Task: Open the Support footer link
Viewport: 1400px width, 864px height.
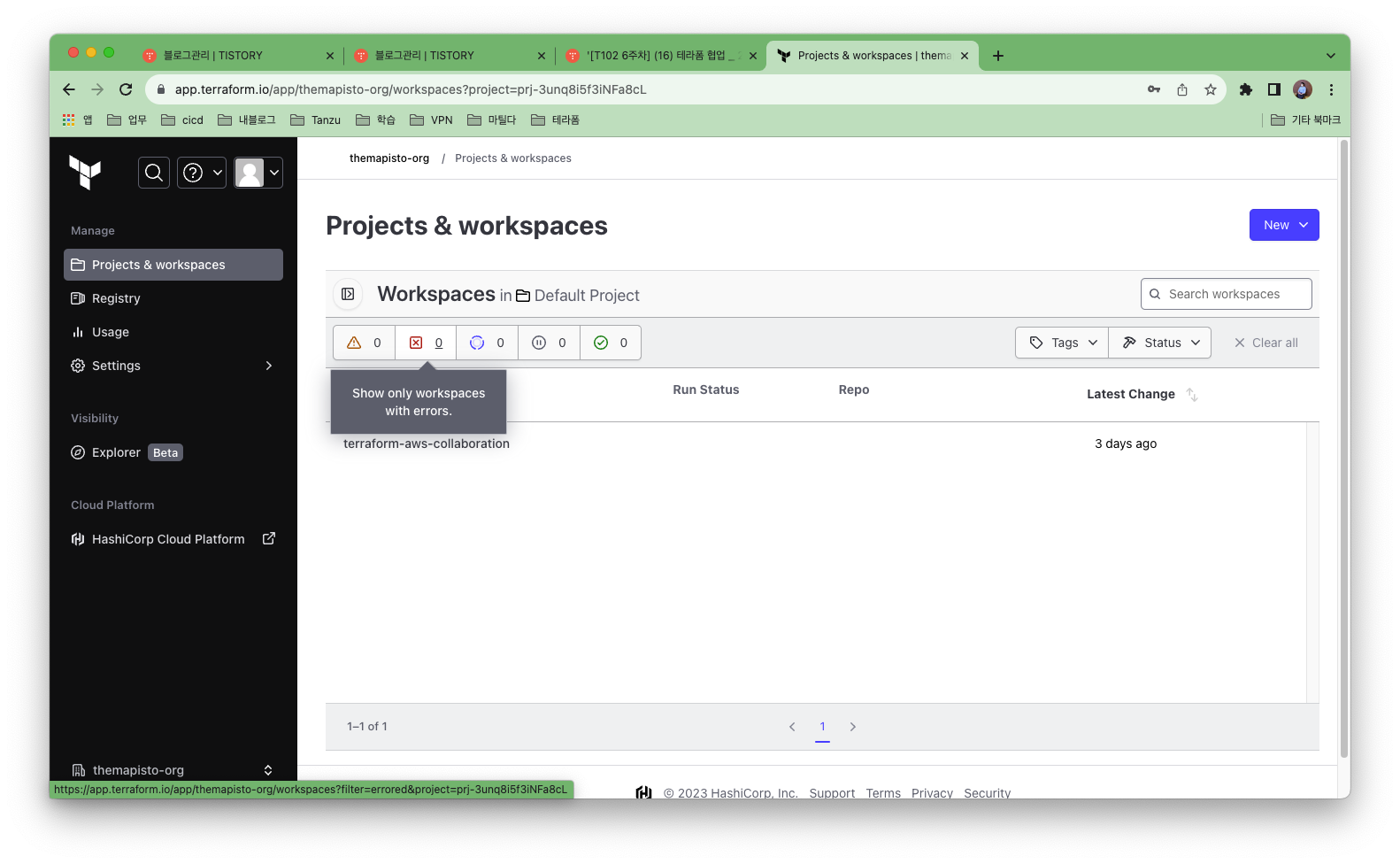Action: click(832, 793)
